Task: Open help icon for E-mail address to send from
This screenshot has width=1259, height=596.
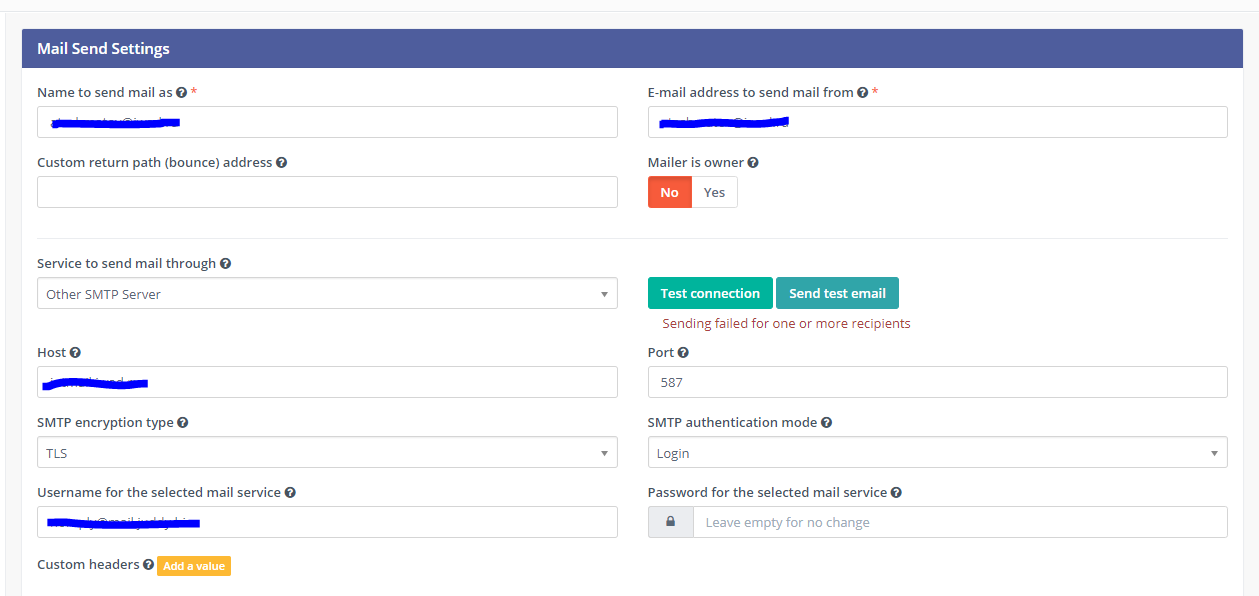Action: coord(862,92)
